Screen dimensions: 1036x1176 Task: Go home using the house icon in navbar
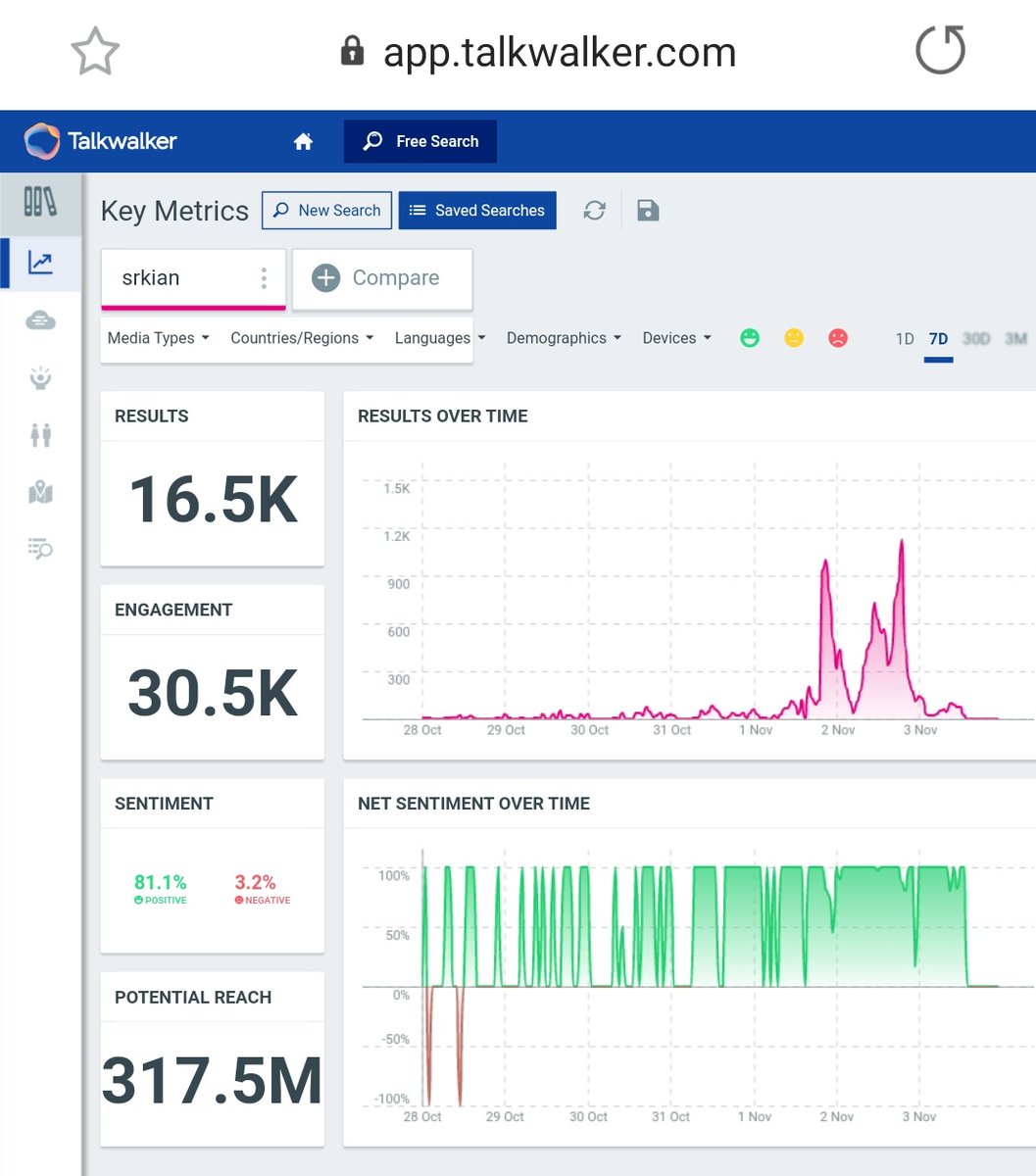(x=303, y=141)
